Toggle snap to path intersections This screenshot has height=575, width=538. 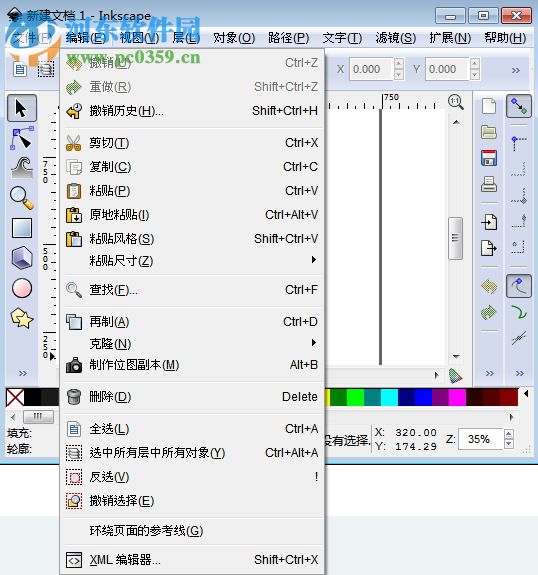point(519,338)
